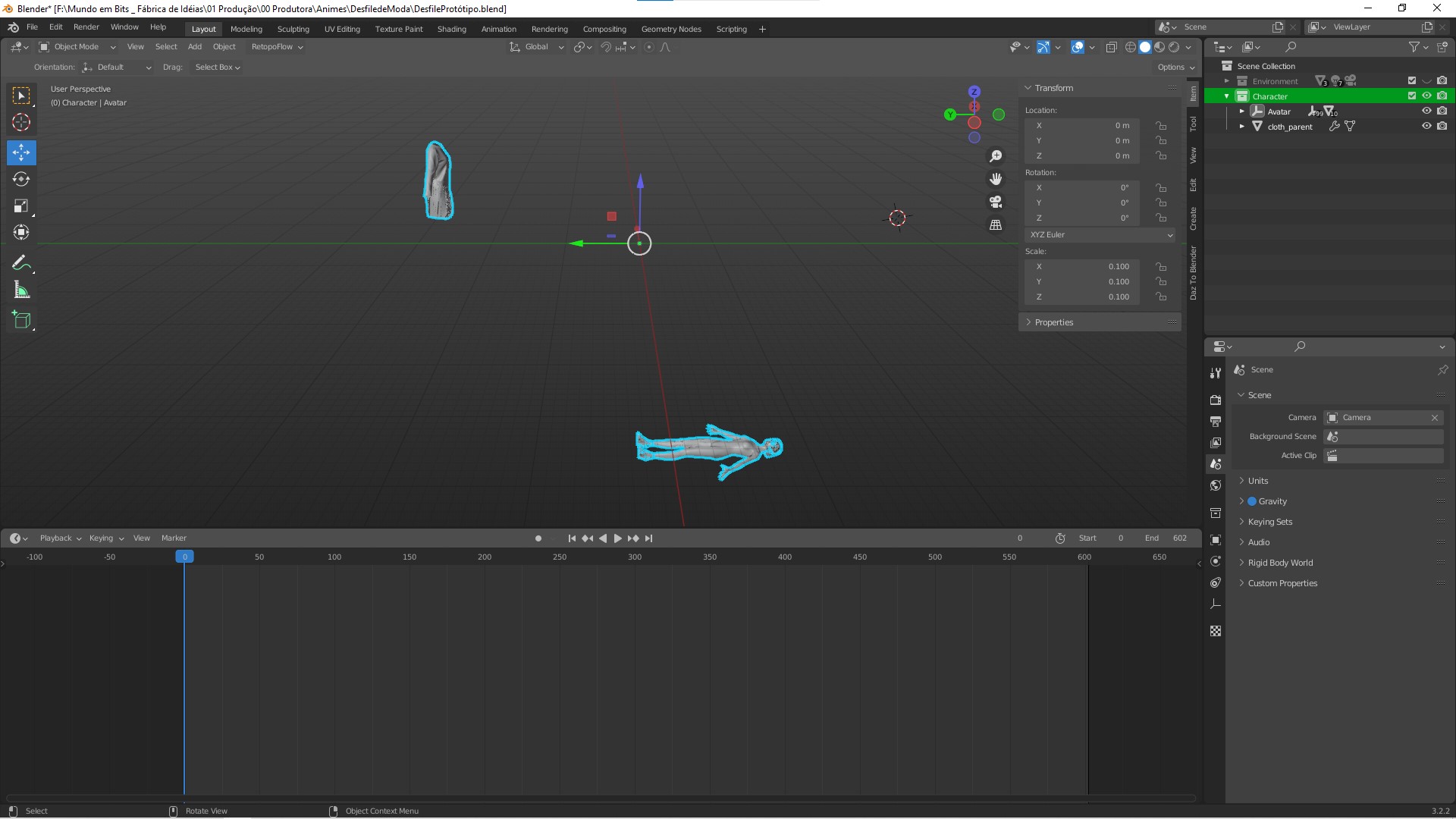Open the Playback timeline menu
The height and width of the screenshot is (819, 1456).
[x=61, y=538]
